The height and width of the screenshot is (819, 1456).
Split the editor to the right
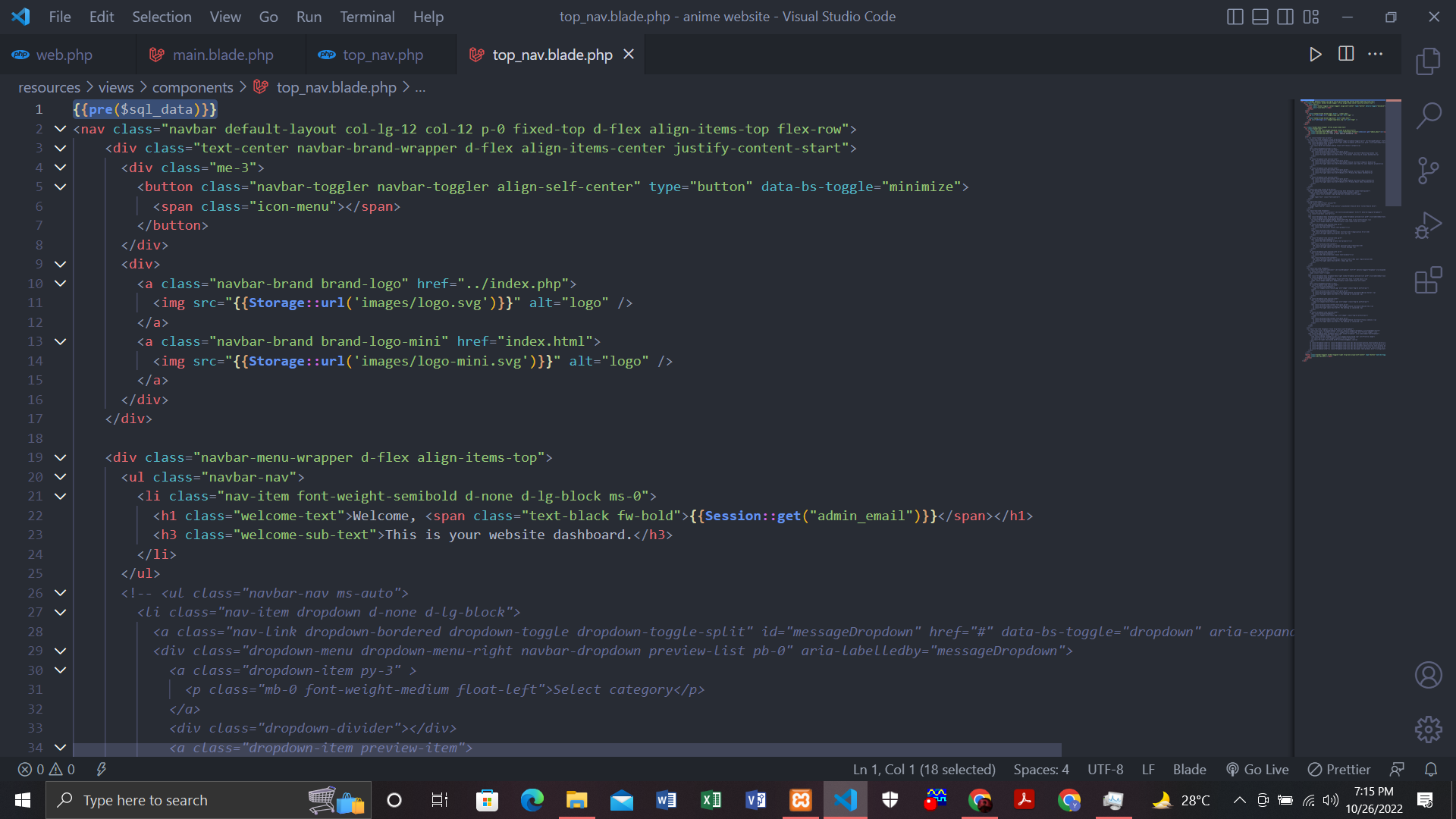click(1346, 54)
